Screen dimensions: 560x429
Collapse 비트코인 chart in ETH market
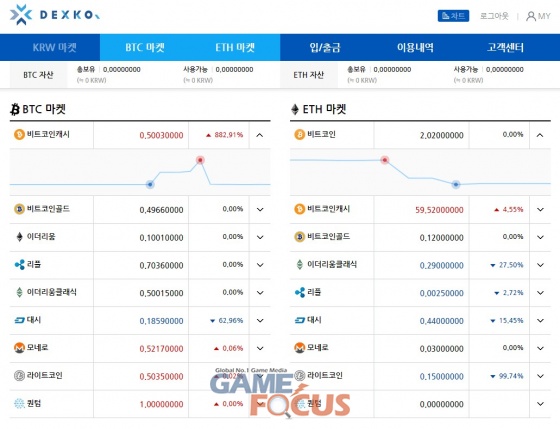pos(540,135)
